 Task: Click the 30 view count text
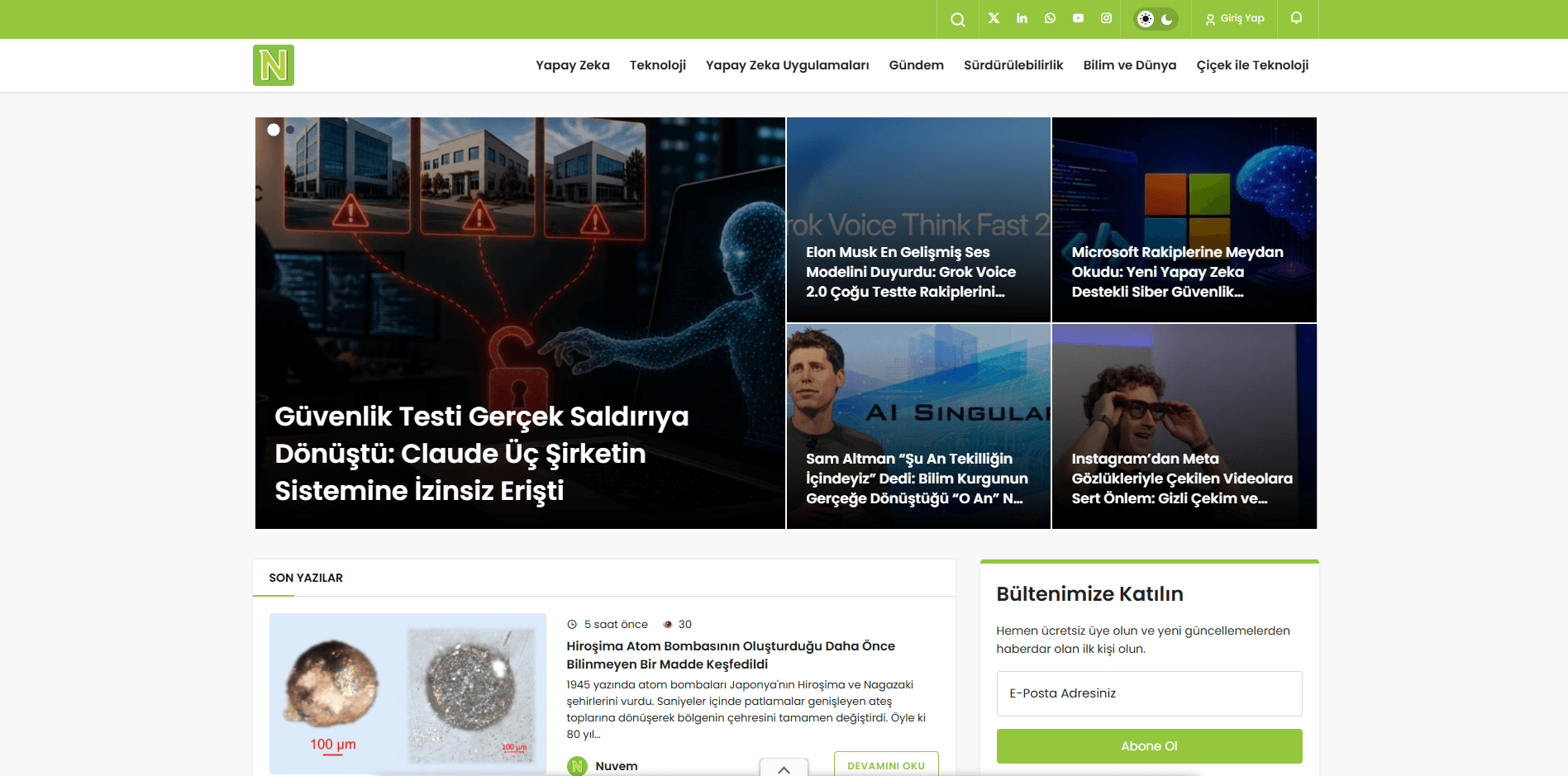pos(685,624)
